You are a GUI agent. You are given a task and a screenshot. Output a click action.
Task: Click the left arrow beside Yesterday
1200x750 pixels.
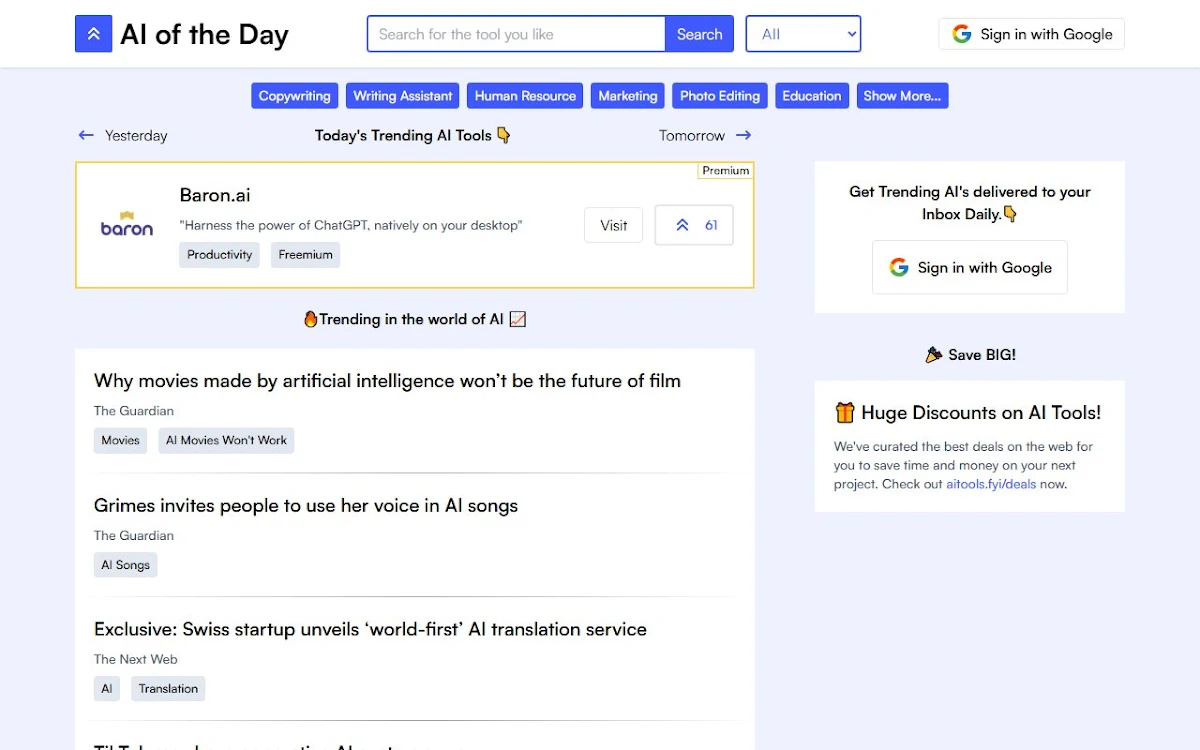tap(86, 135)
